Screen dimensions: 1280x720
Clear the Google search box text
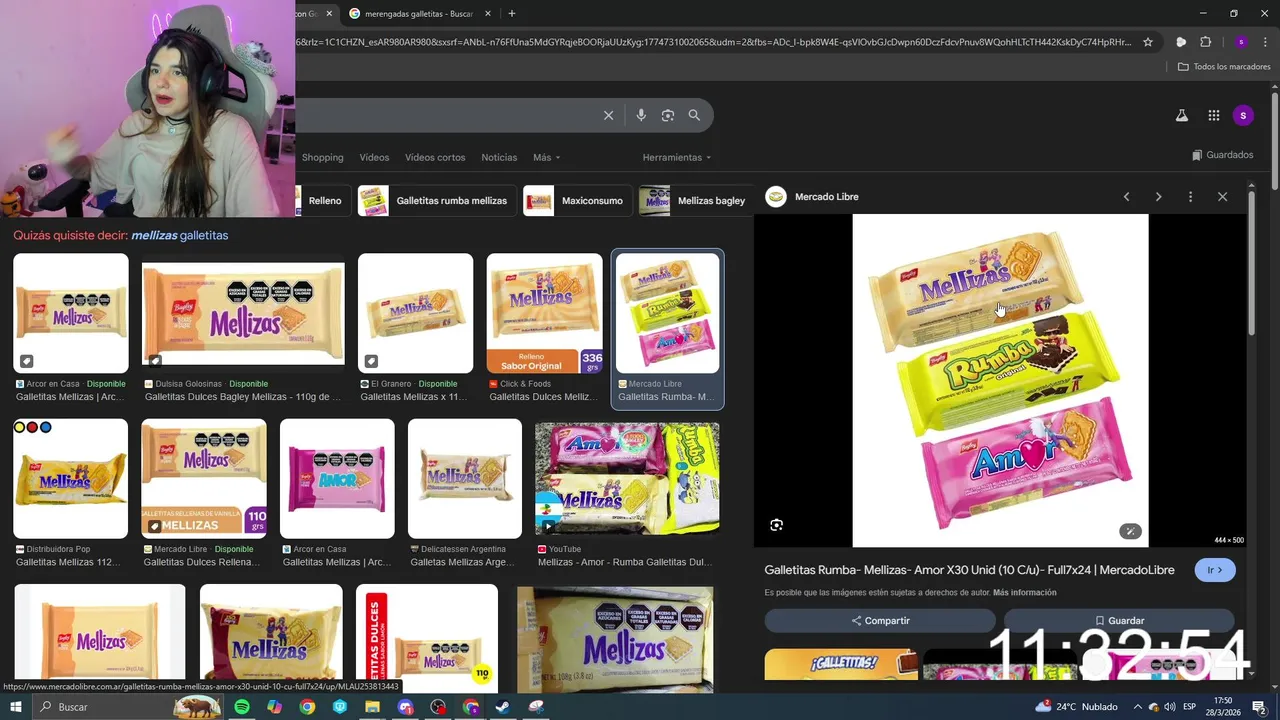tap(608, 115)
